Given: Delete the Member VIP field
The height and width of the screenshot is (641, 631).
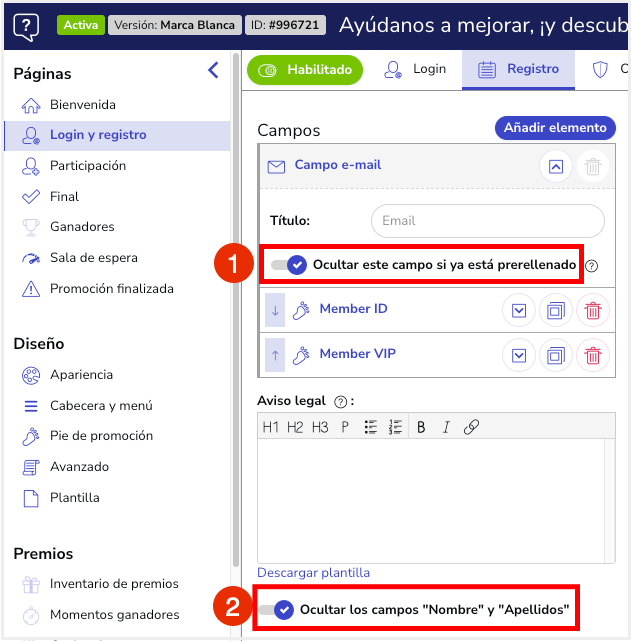Looking at the screenshot, I should [593, 355].
